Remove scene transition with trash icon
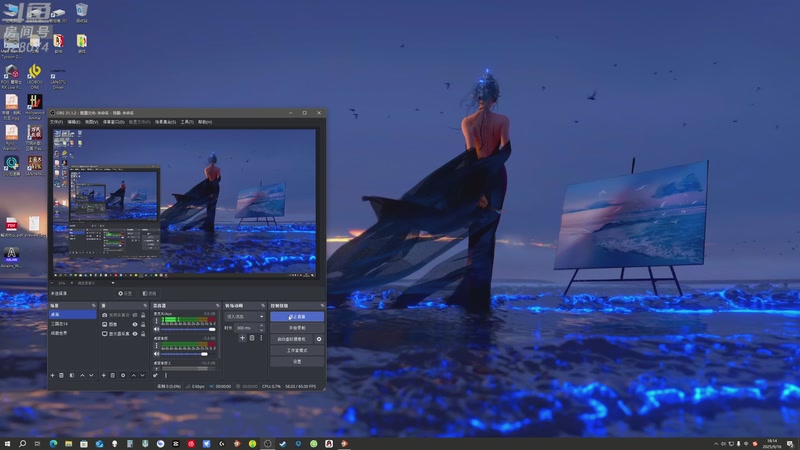Screen dimensions: 800x450 click(252, 338)
